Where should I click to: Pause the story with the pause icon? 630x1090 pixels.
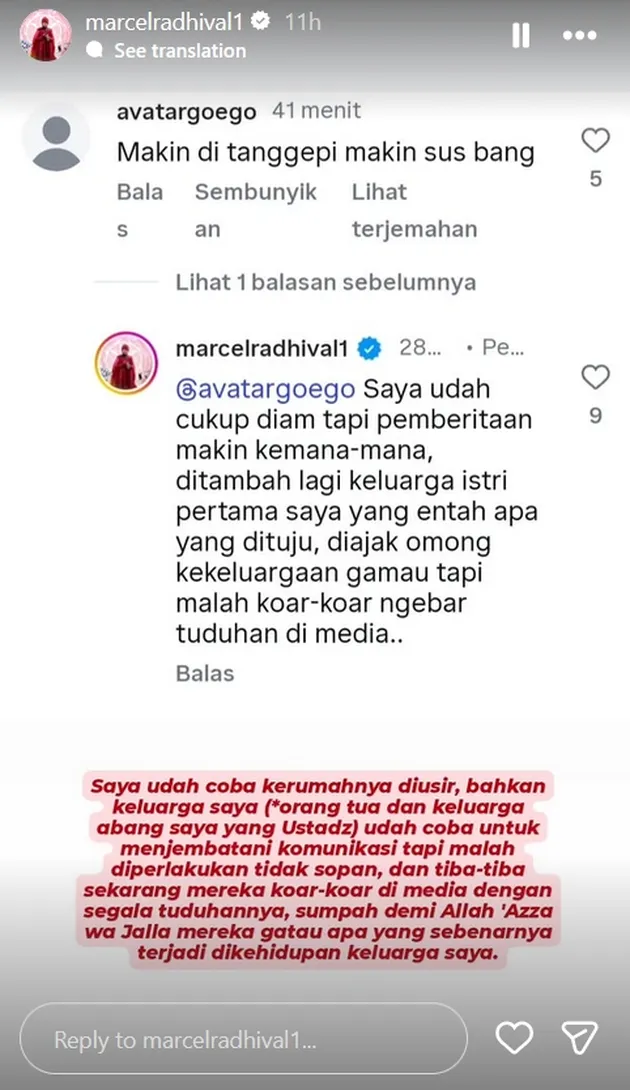[x=521, y=35]
